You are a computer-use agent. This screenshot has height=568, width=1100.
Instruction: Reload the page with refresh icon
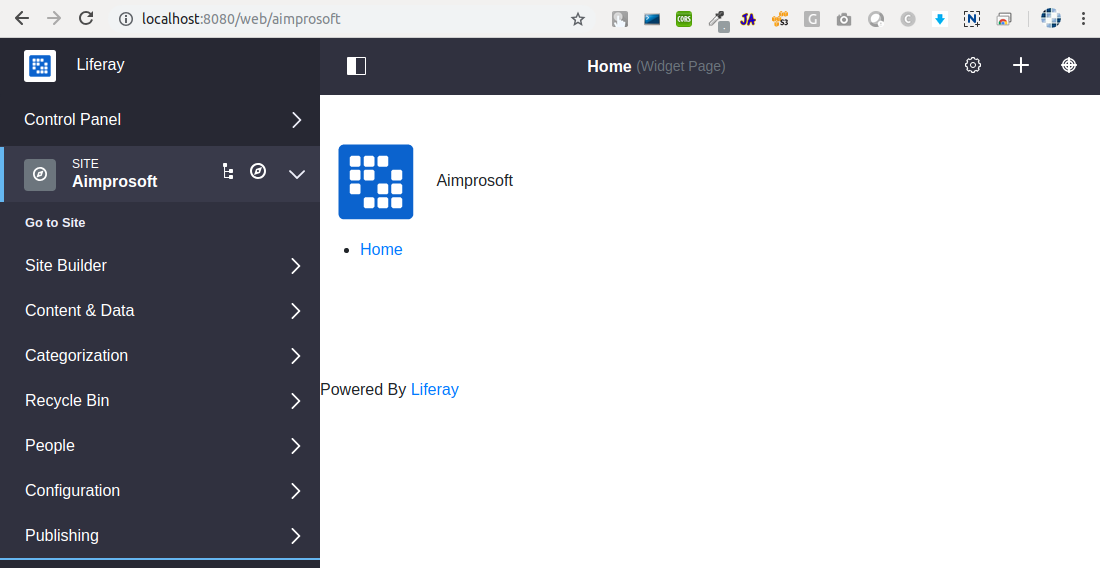[x=86, y=18]
